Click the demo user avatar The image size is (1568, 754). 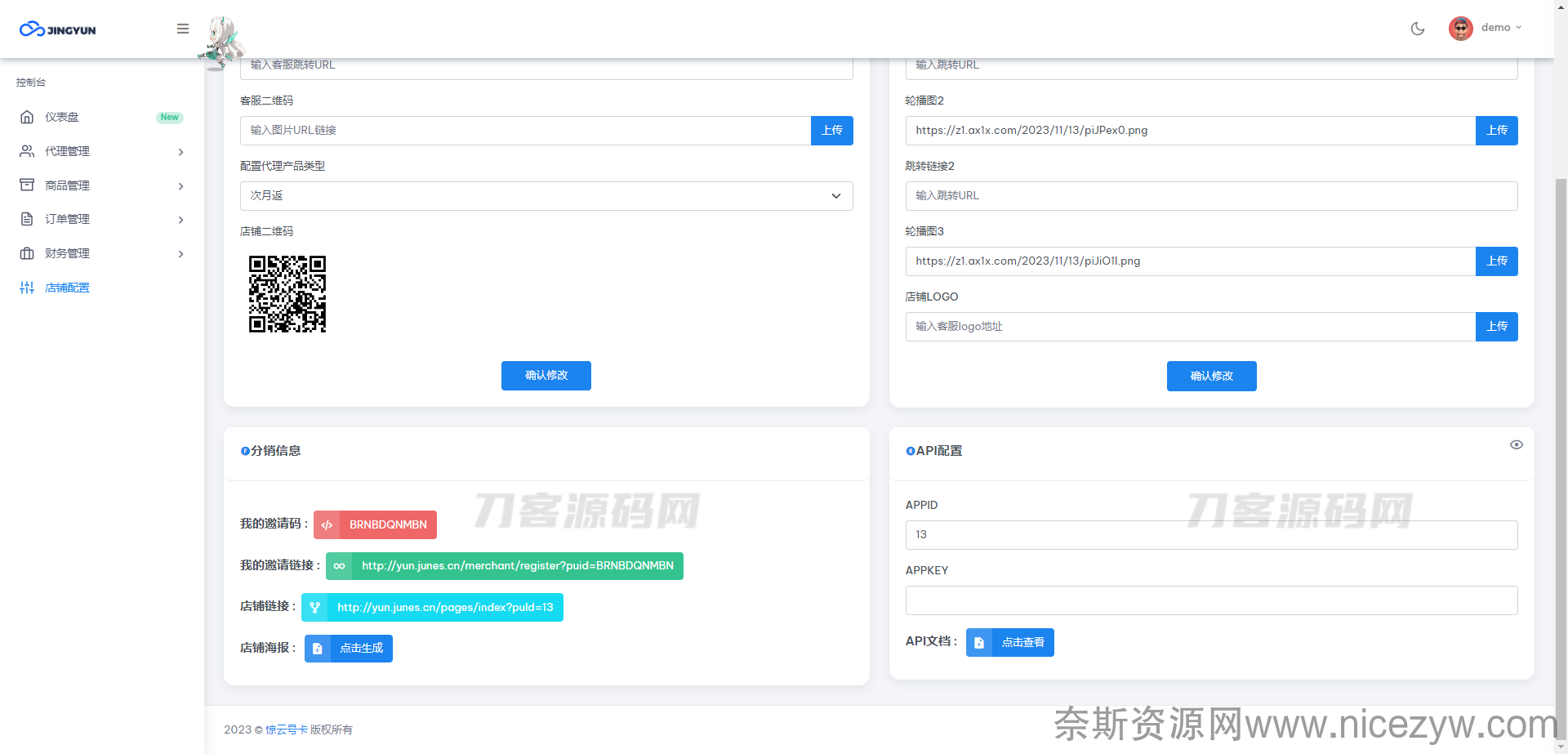(x=1460, y=28)
